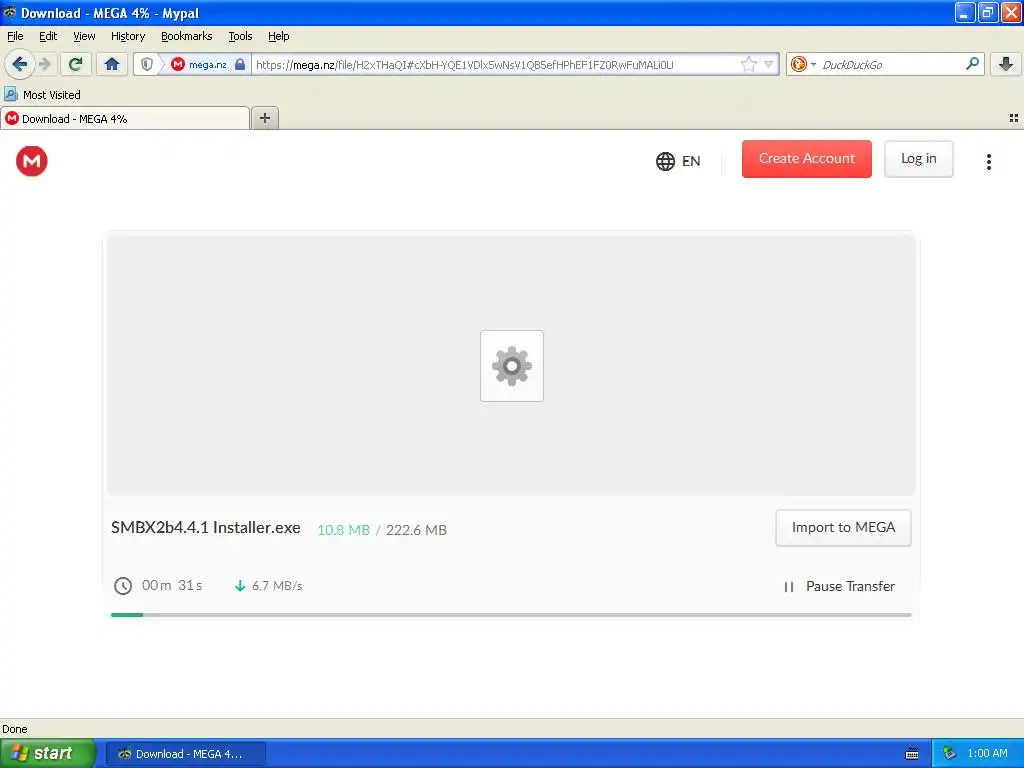
Task: Click the file name SMBX2b4.4.1 Installer.exe
Action: point(206,528)
